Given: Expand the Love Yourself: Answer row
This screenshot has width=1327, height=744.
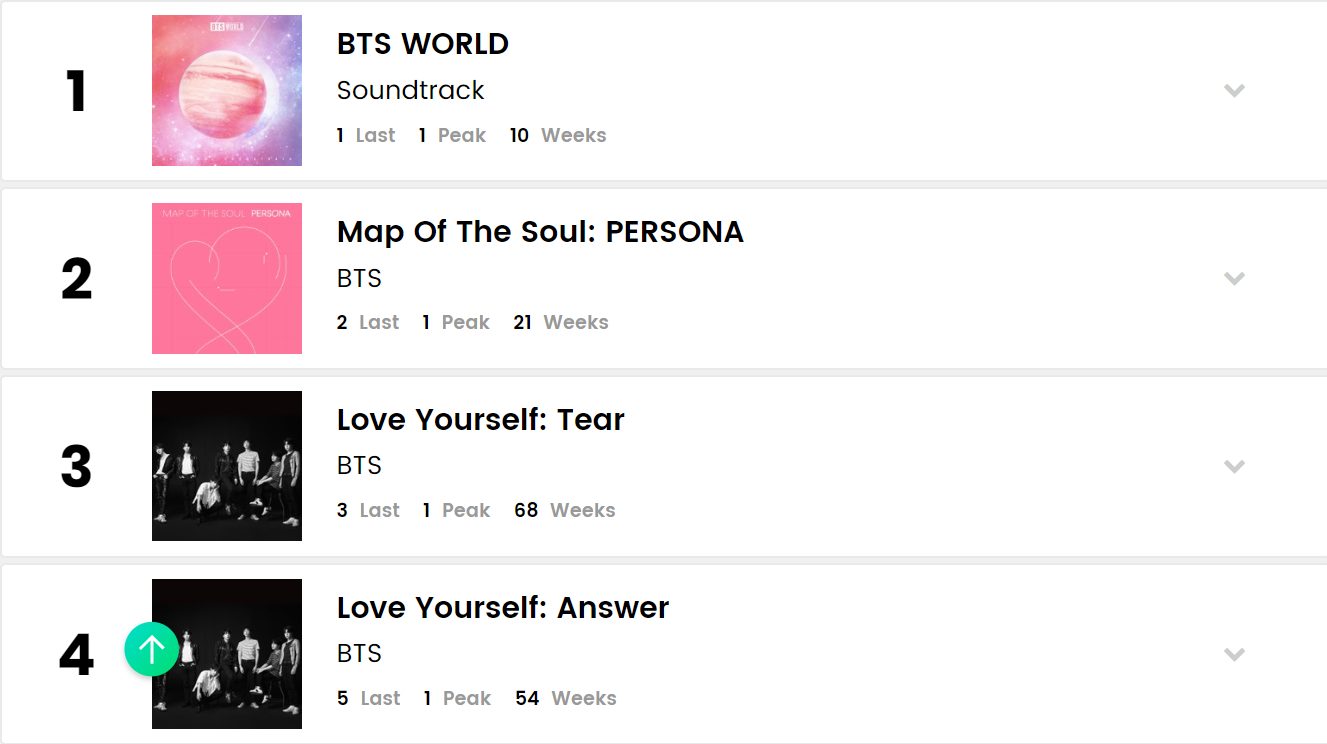Looking at the screenshot, I should tap(1234, 655).
